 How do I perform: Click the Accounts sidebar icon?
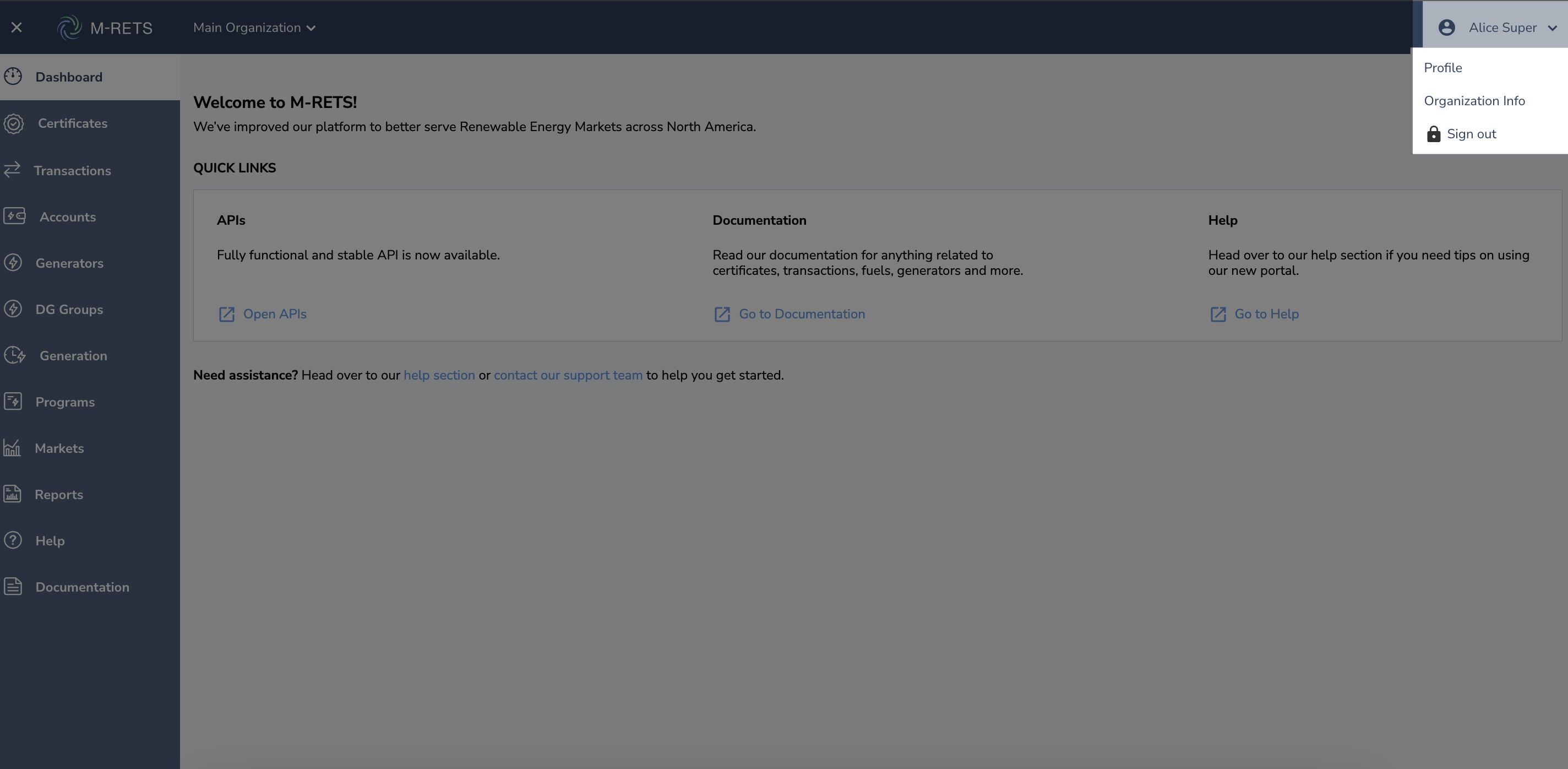coord(14,216)
